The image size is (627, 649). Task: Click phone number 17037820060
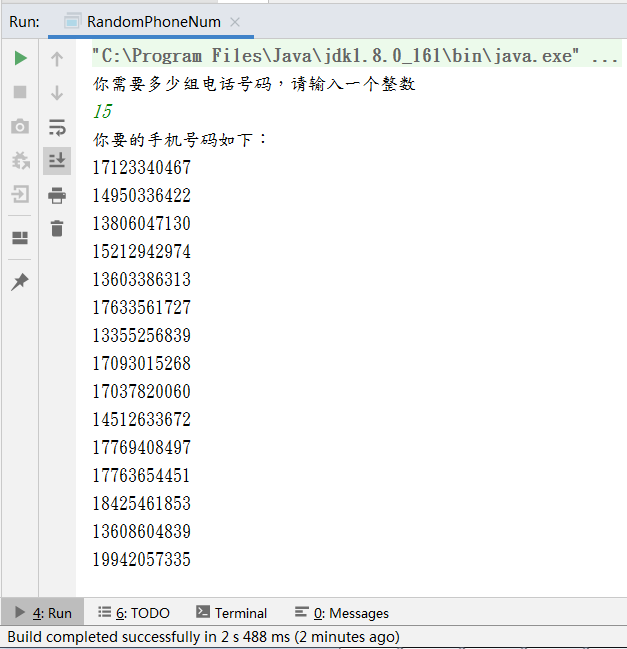(142, 391)
